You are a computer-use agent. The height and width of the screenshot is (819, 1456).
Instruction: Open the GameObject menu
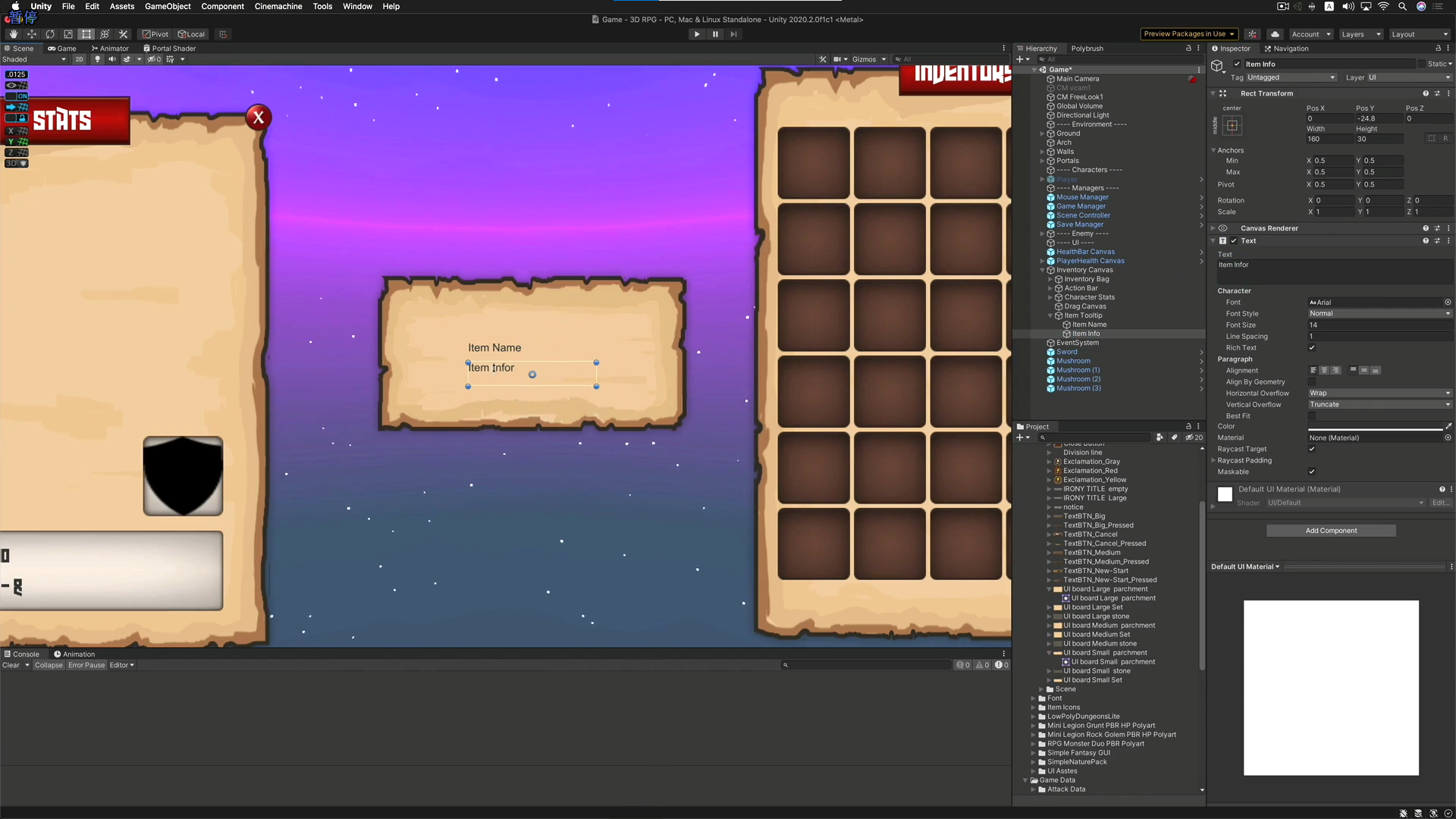click(168, 6)
